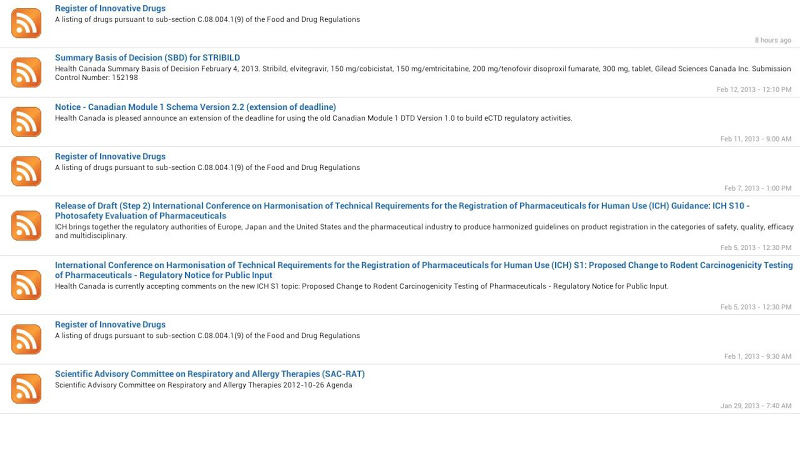Select the STRIBILD description text with submission number
Image resolution: width=800 pixels, height=450 pixels.
point(423,73)
